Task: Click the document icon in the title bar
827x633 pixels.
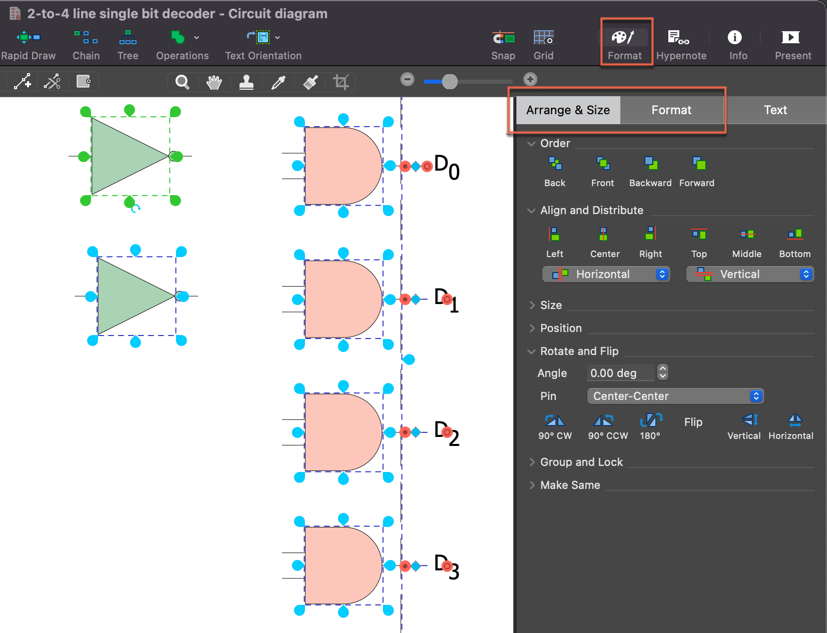Action: point(15,14)
